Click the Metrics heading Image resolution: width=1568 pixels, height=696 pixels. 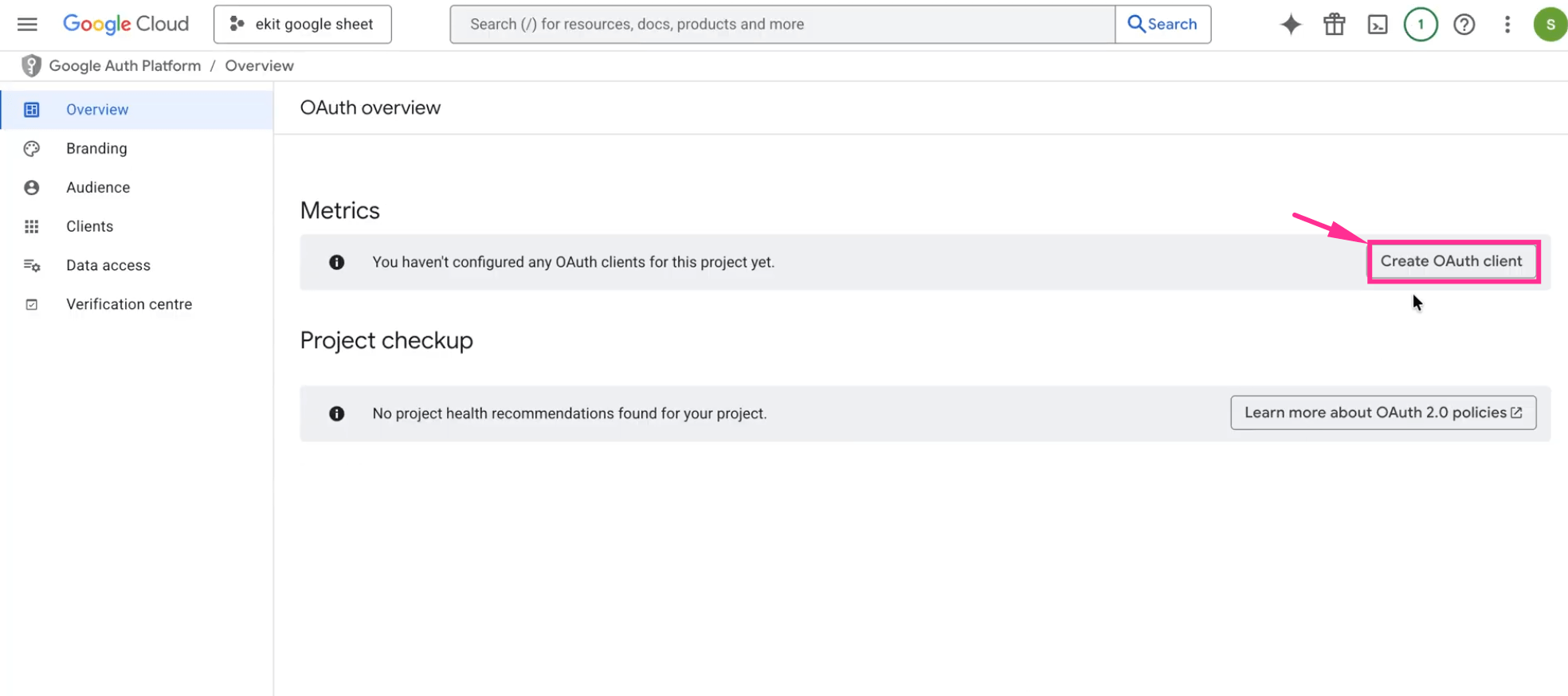tap(340, 210)
